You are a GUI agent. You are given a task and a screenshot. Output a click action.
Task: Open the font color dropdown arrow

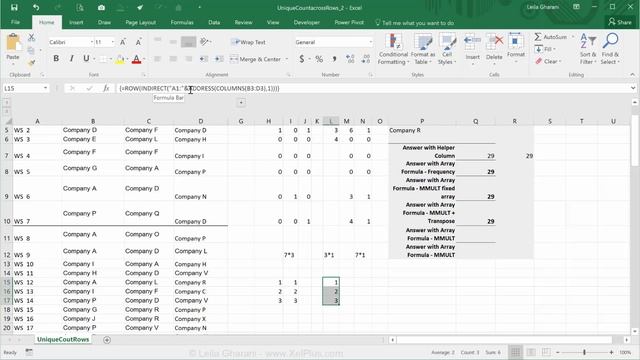144,59
